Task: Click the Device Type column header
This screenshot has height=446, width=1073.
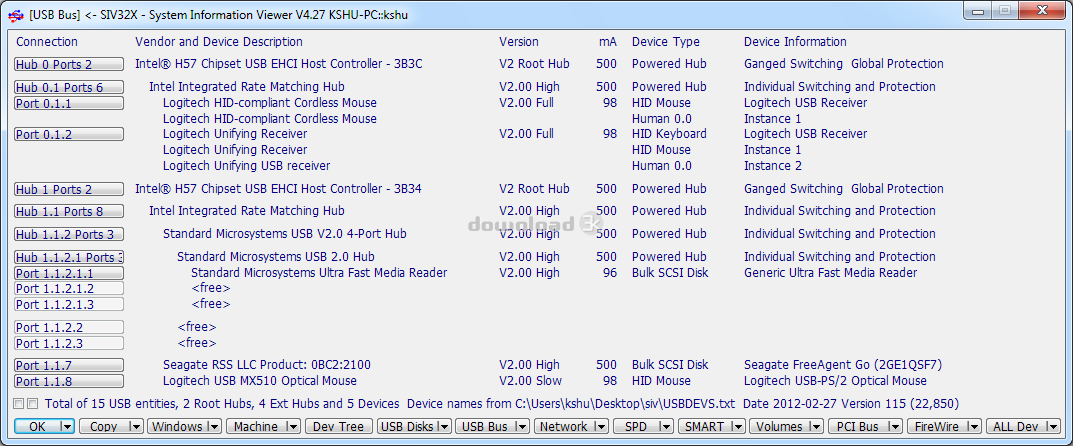Action: [x=666, y=42]
